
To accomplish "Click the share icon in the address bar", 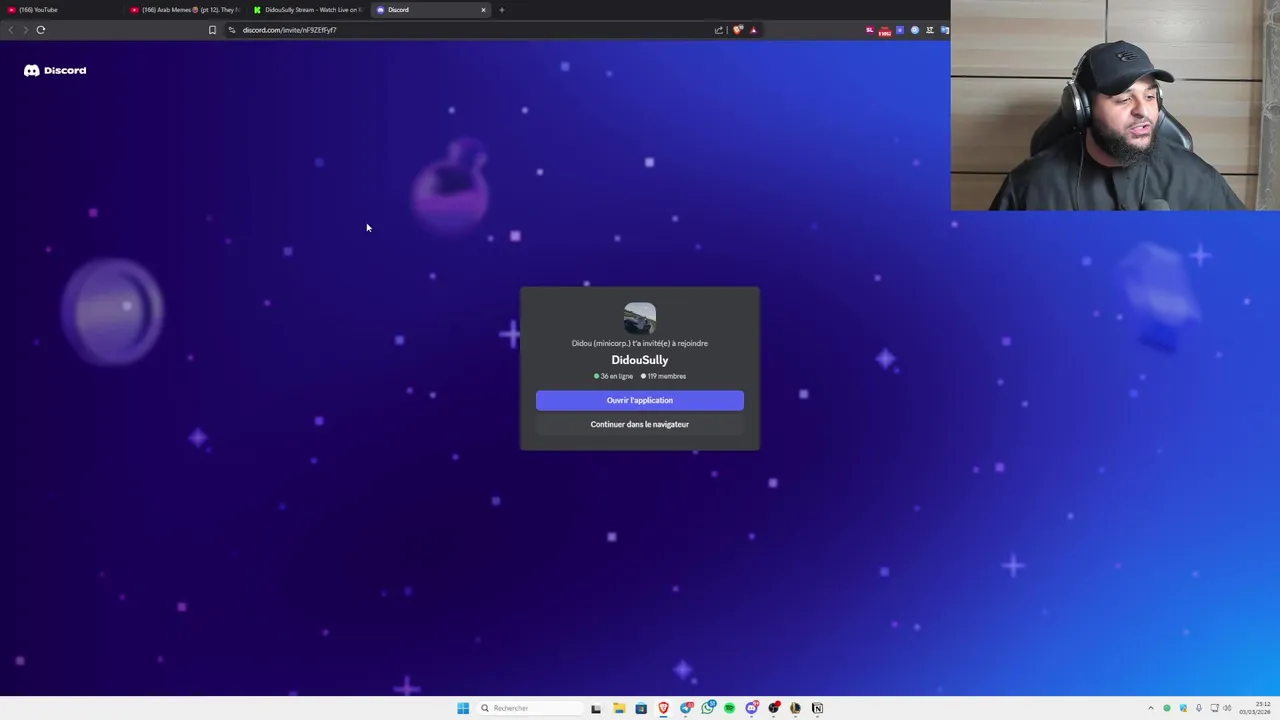I will tap(718, 30).
